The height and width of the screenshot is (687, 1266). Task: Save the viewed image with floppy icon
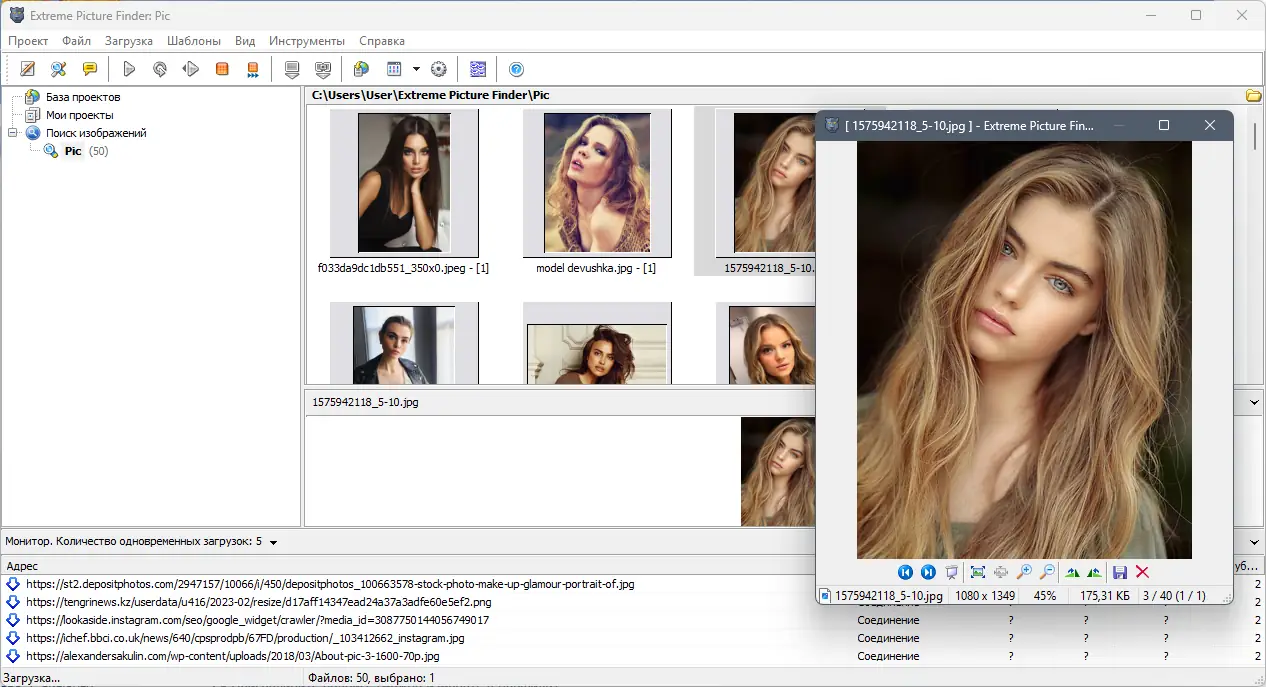1120,572
